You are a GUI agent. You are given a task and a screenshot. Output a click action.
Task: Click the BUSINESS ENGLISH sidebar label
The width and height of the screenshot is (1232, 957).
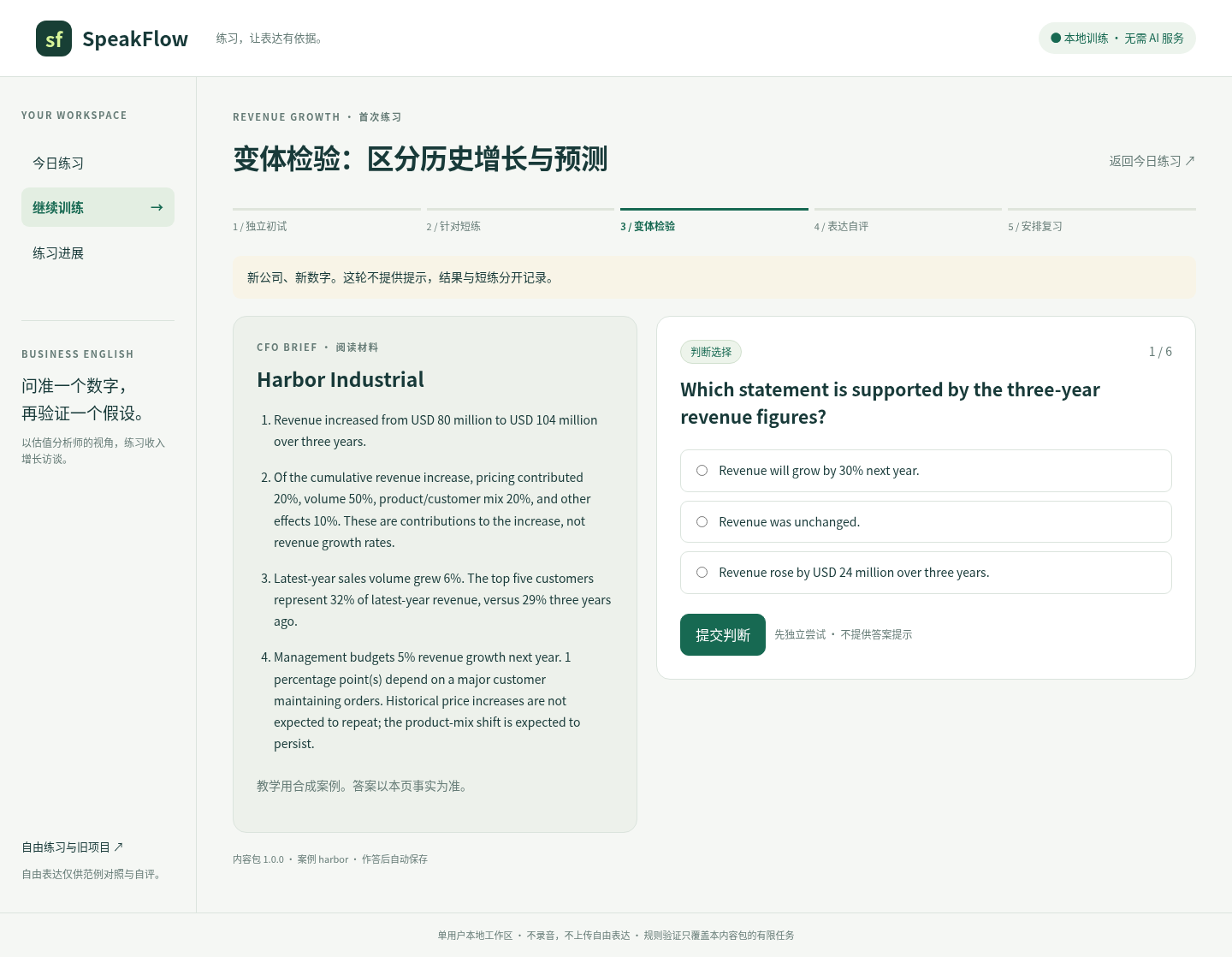point(78,354)
